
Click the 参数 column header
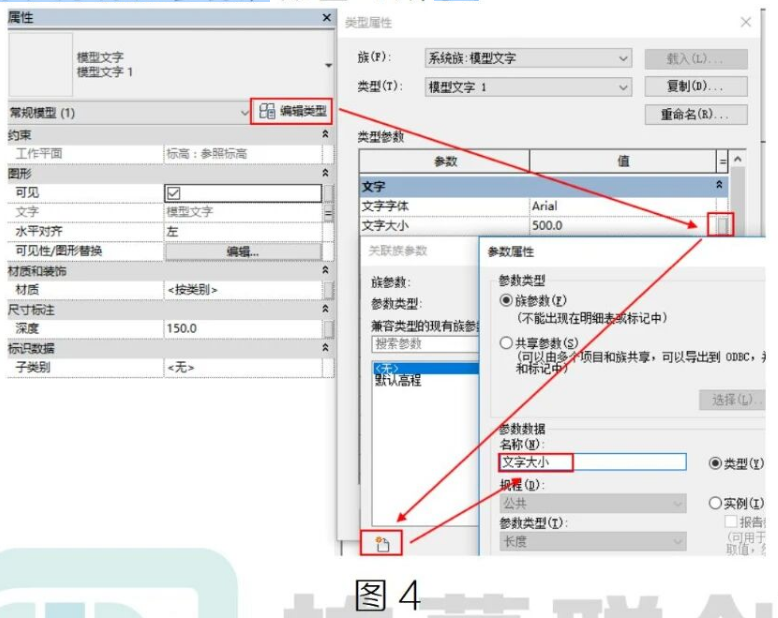(445, 161)
